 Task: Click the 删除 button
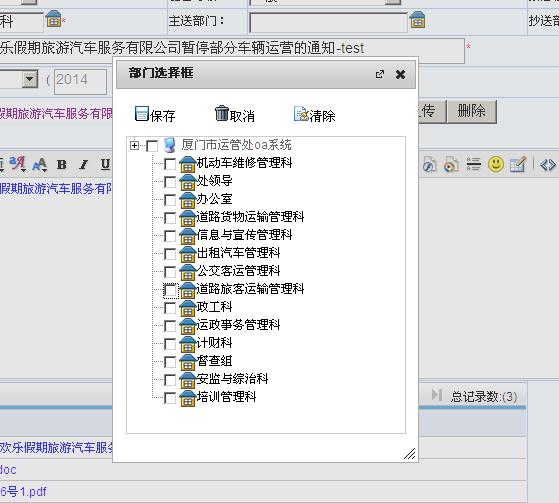click(471, 111)
